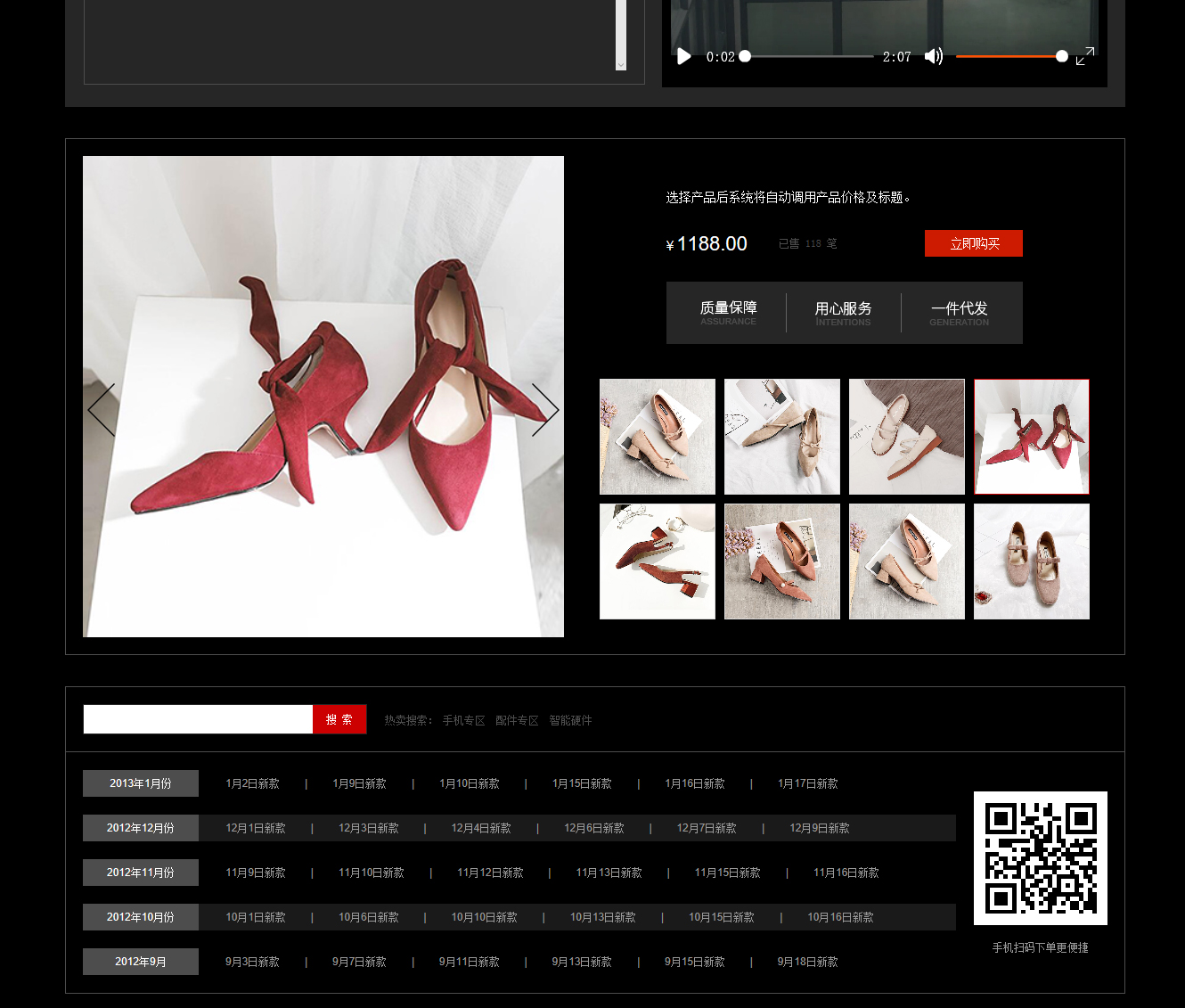Viewport: 1185px width, 1008px height.
Task: Click the 10月15日新款 link
Action: (x=722, y=917)
